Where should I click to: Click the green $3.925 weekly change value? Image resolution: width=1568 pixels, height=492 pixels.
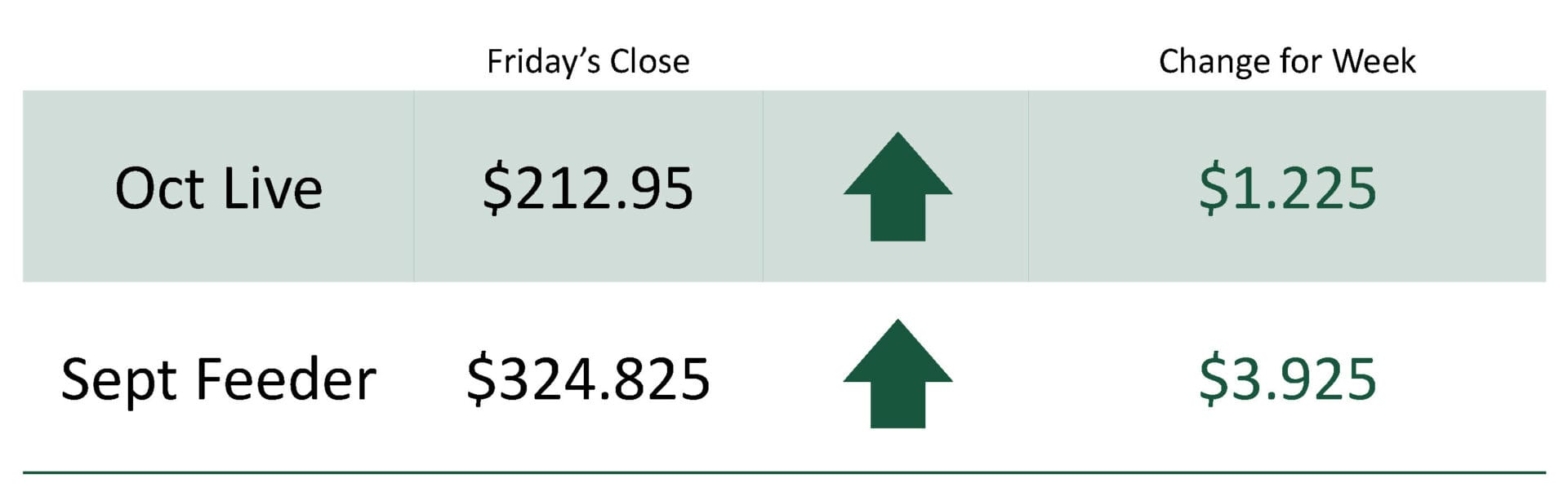(x=1288, y=379)
